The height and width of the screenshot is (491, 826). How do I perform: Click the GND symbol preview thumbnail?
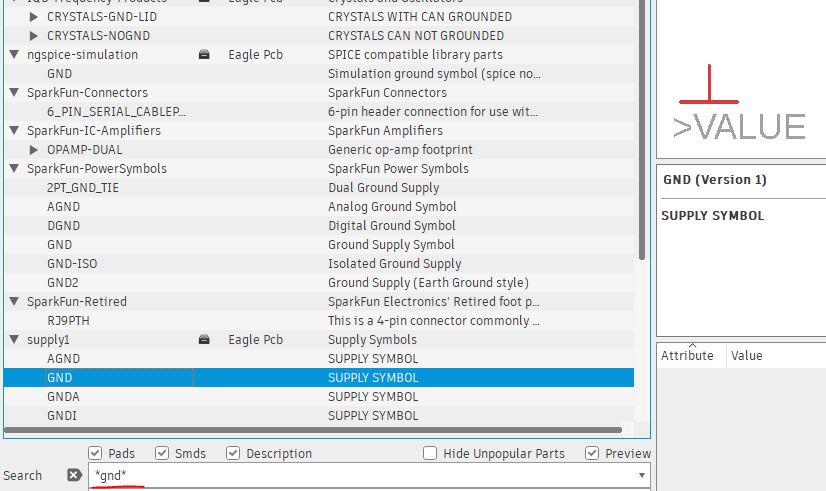741,103
